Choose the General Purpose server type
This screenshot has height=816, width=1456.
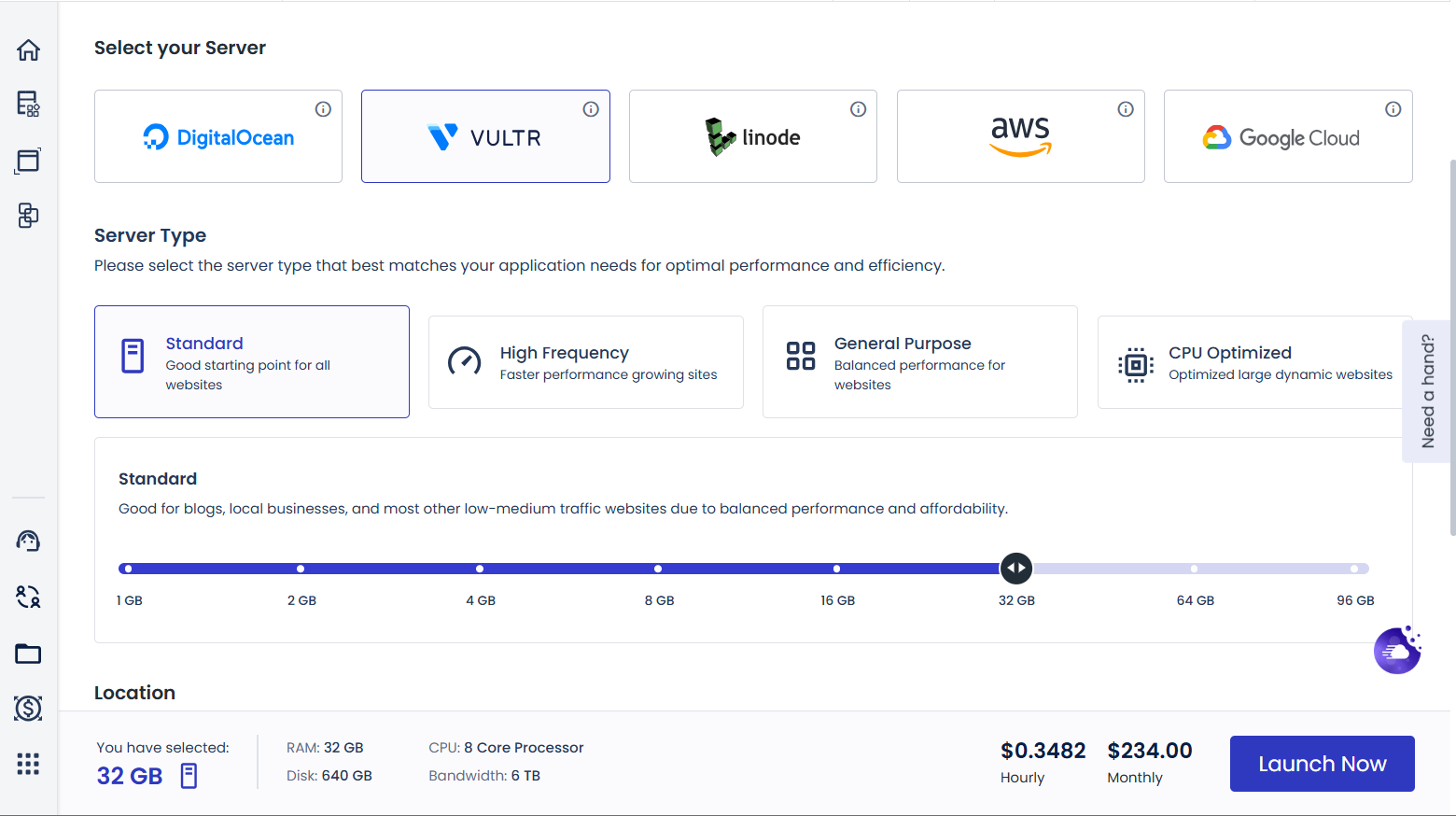pyautogui.click(x=920, y=361)
